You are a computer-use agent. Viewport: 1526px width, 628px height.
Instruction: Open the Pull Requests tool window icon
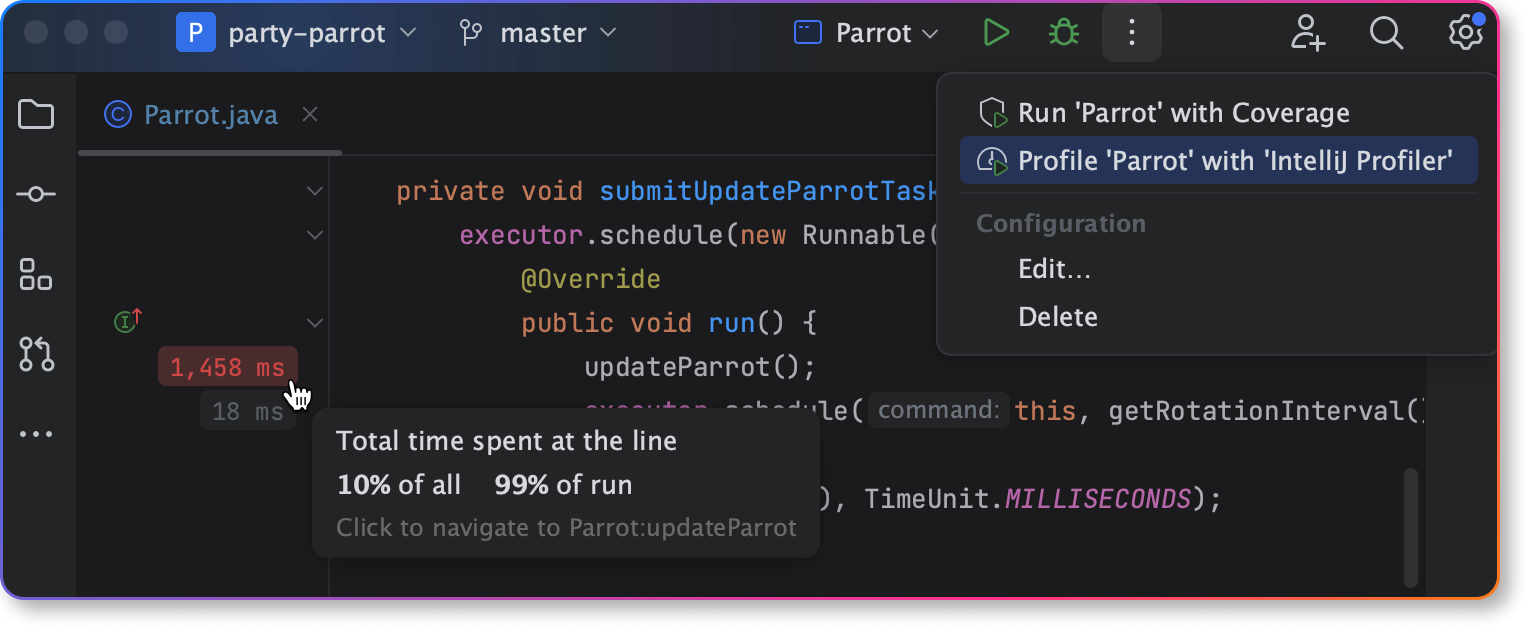[x=36, y=354]
